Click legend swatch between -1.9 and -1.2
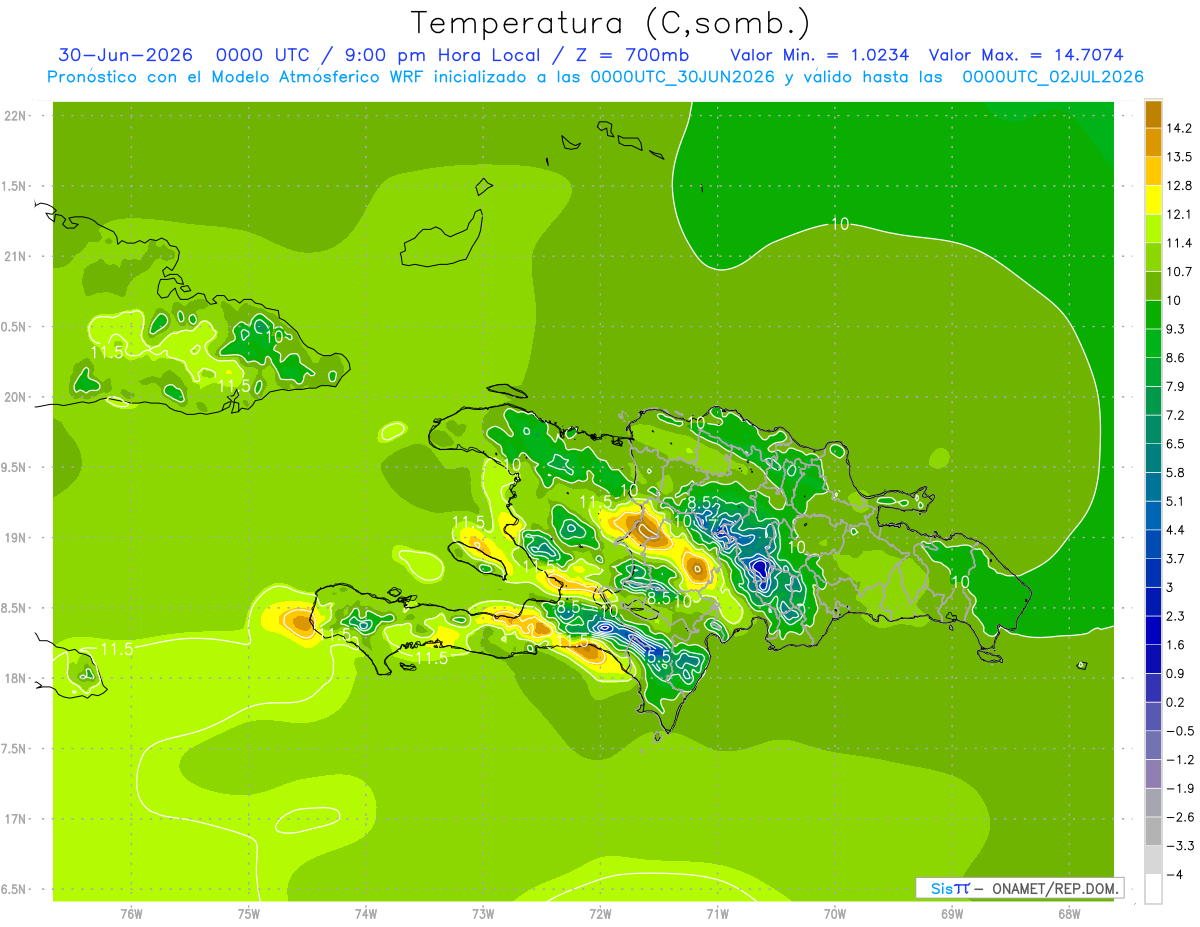 [1153, 774]
